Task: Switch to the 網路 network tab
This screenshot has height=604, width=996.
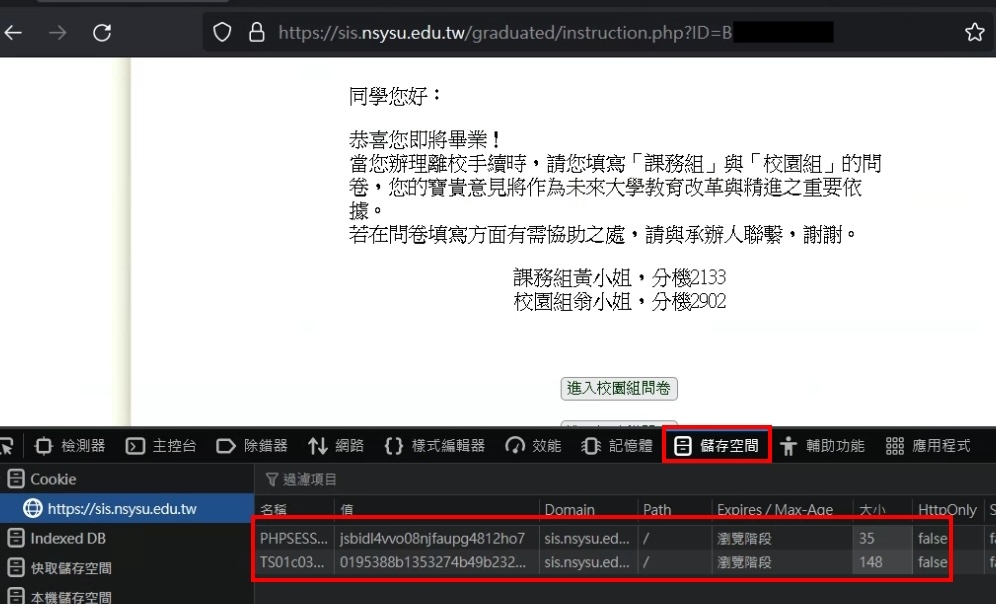Action: tap(336, 446)
